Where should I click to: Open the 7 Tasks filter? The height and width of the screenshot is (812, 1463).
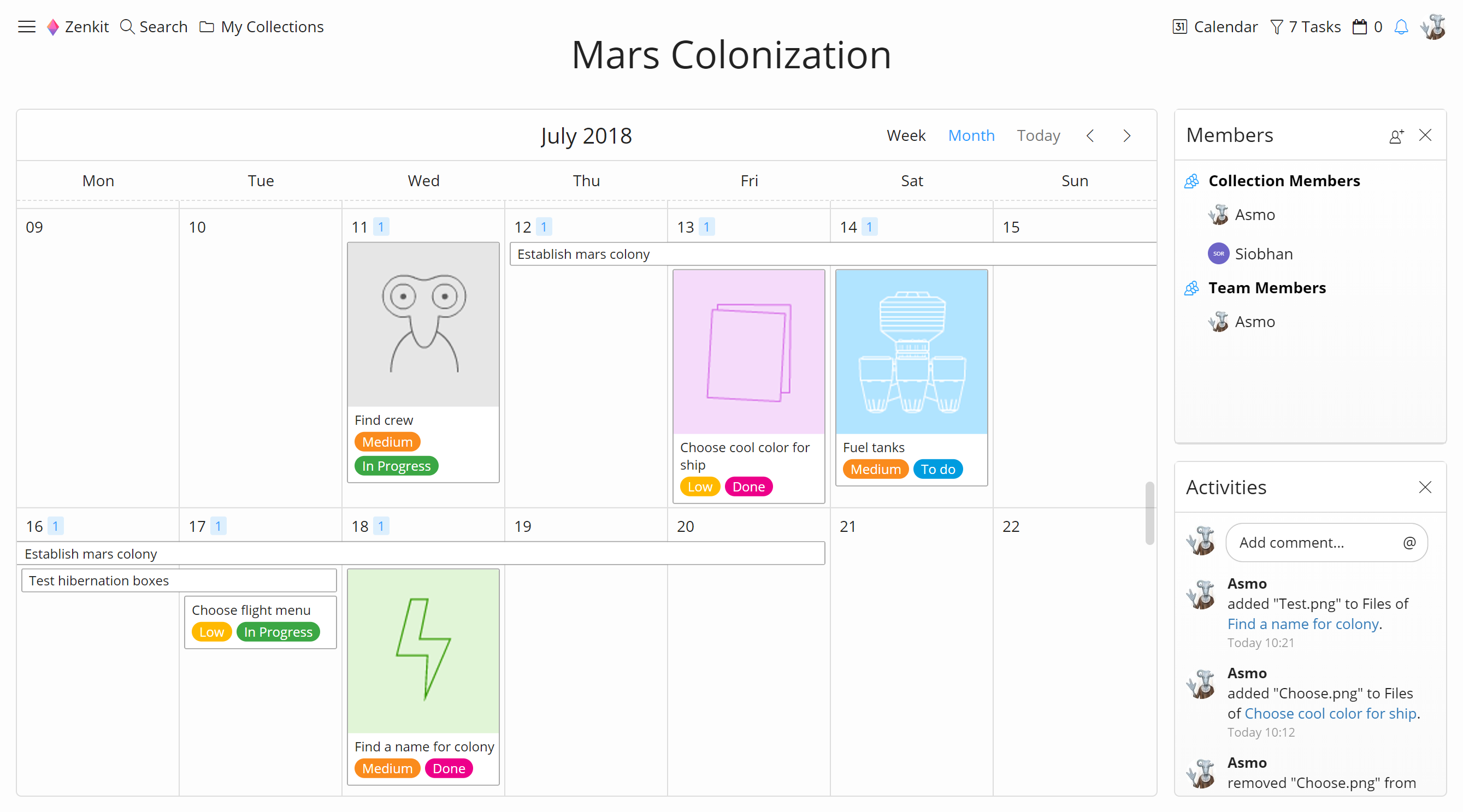pyautogui.click(x=1306, y=27)
